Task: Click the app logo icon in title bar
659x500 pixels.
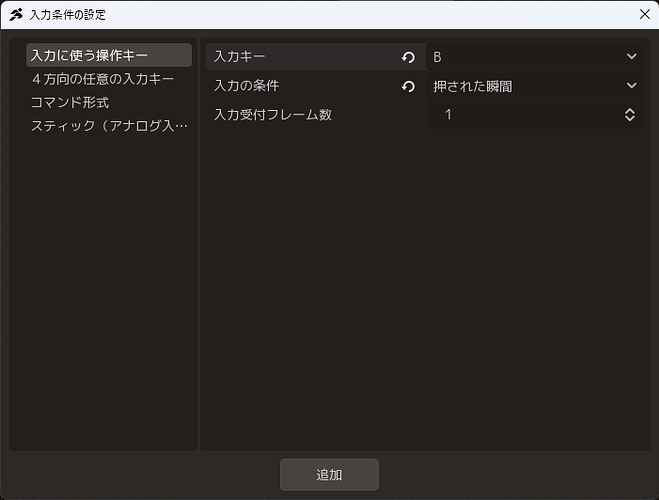Action: tap(16, 15)
